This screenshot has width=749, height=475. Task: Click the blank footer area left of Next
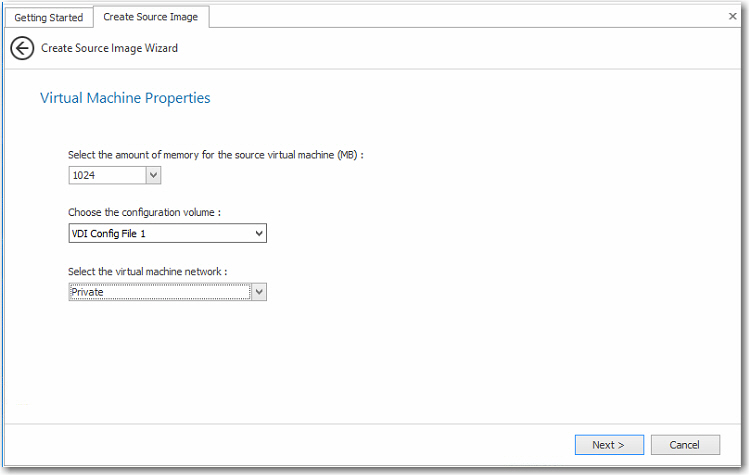(300, 445)
